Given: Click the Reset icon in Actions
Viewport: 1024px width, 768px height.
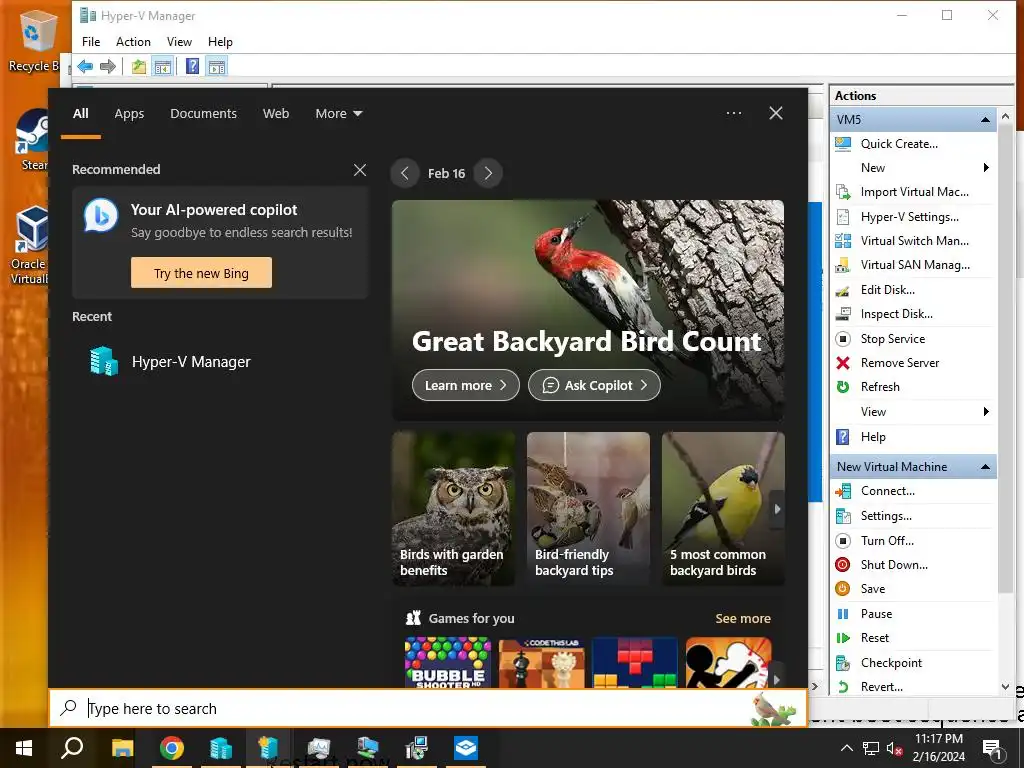Looking at the screenshot, I should point(843,638).
